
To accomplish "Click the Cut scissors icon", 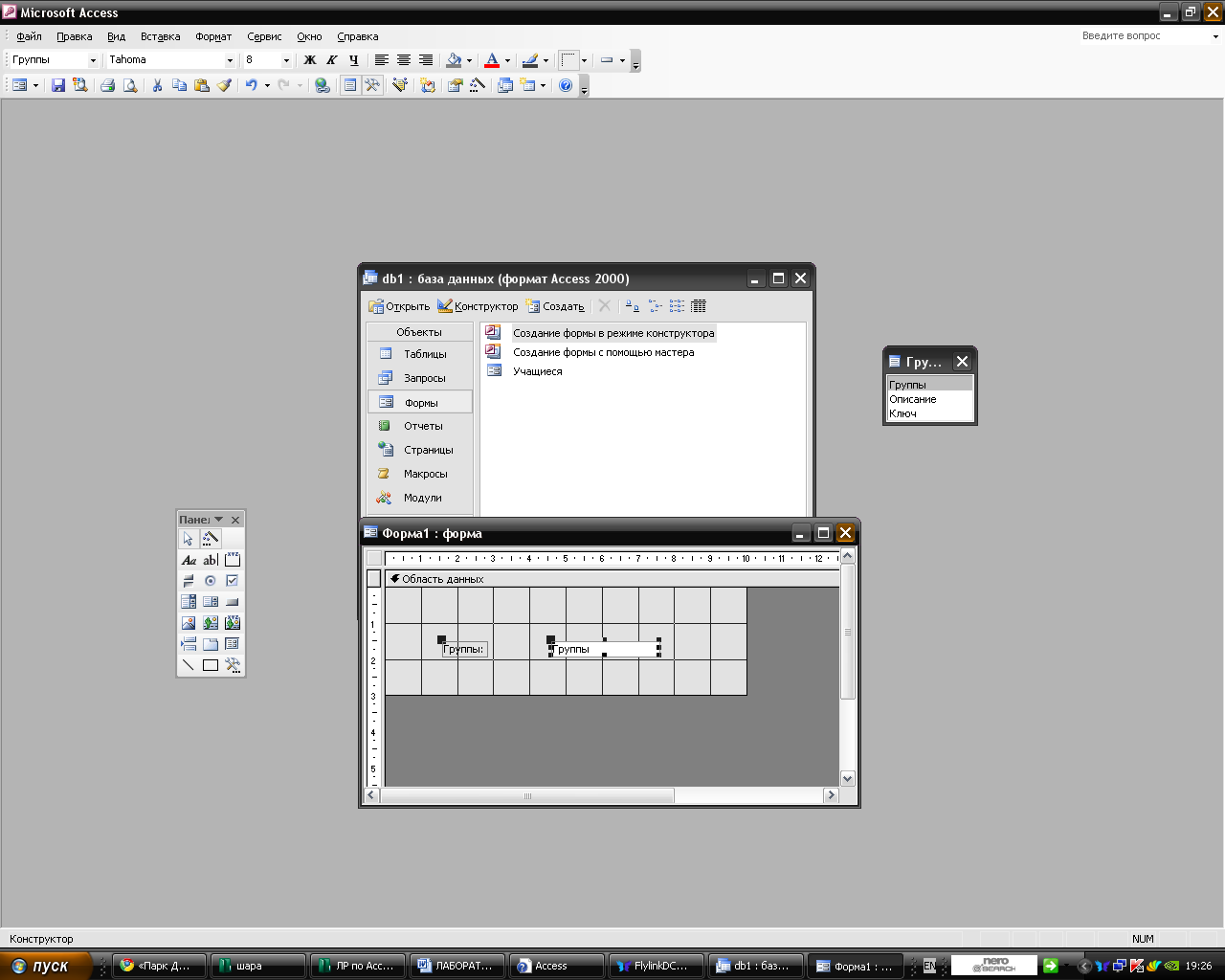I will pyautogui.click(x=157, y=85).
